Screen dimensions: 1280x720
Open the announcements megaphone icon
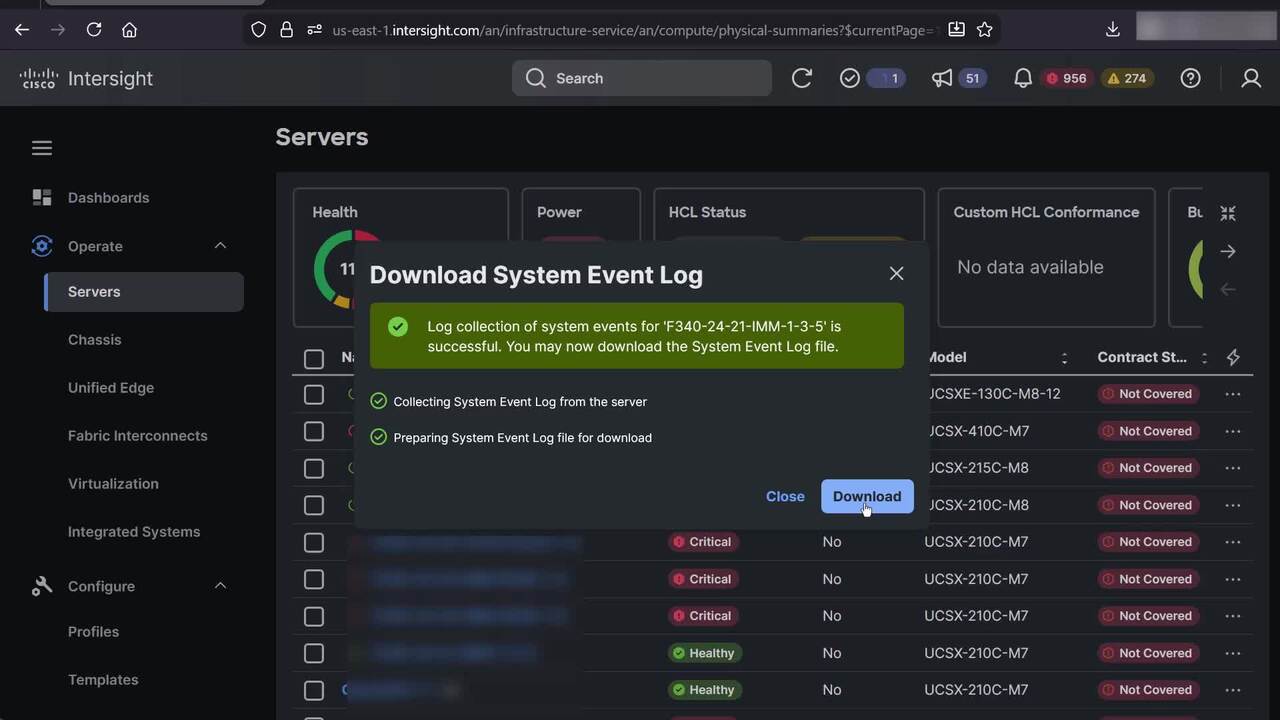942,78
